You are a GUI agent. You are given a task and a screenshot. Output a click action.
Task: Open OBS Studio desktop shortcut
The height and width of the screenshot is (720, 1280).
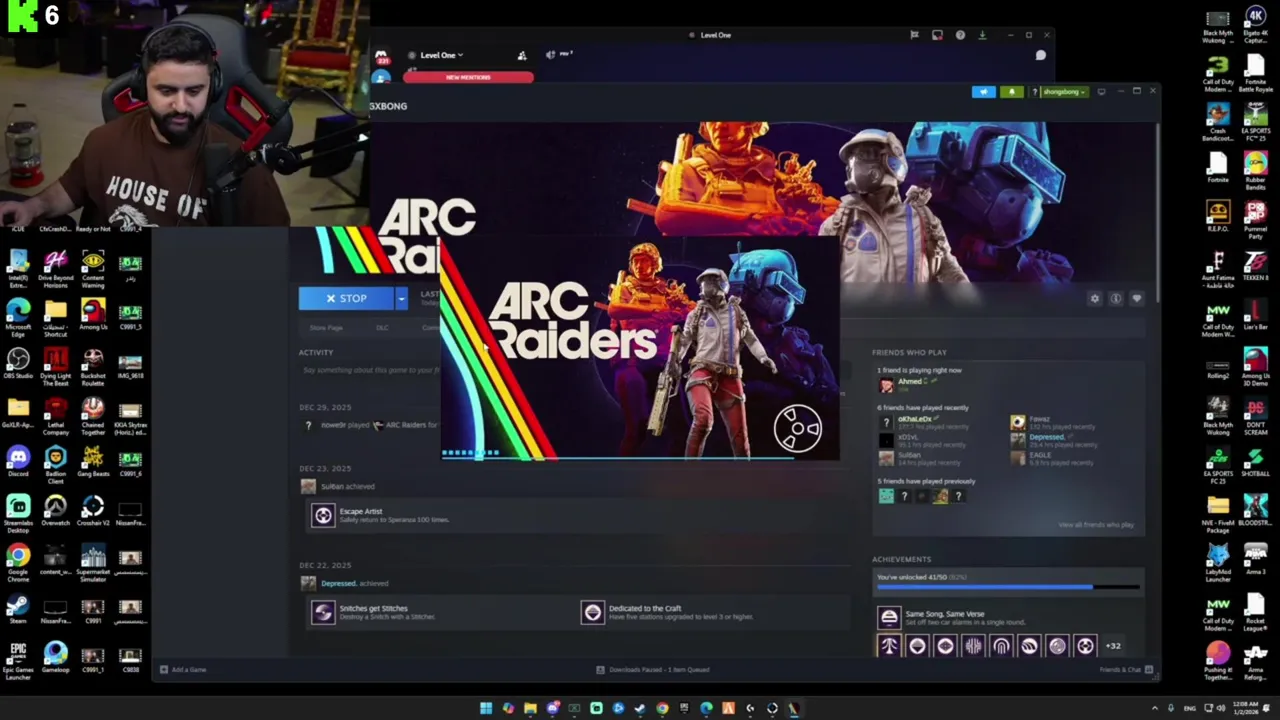tap(18, 364)
